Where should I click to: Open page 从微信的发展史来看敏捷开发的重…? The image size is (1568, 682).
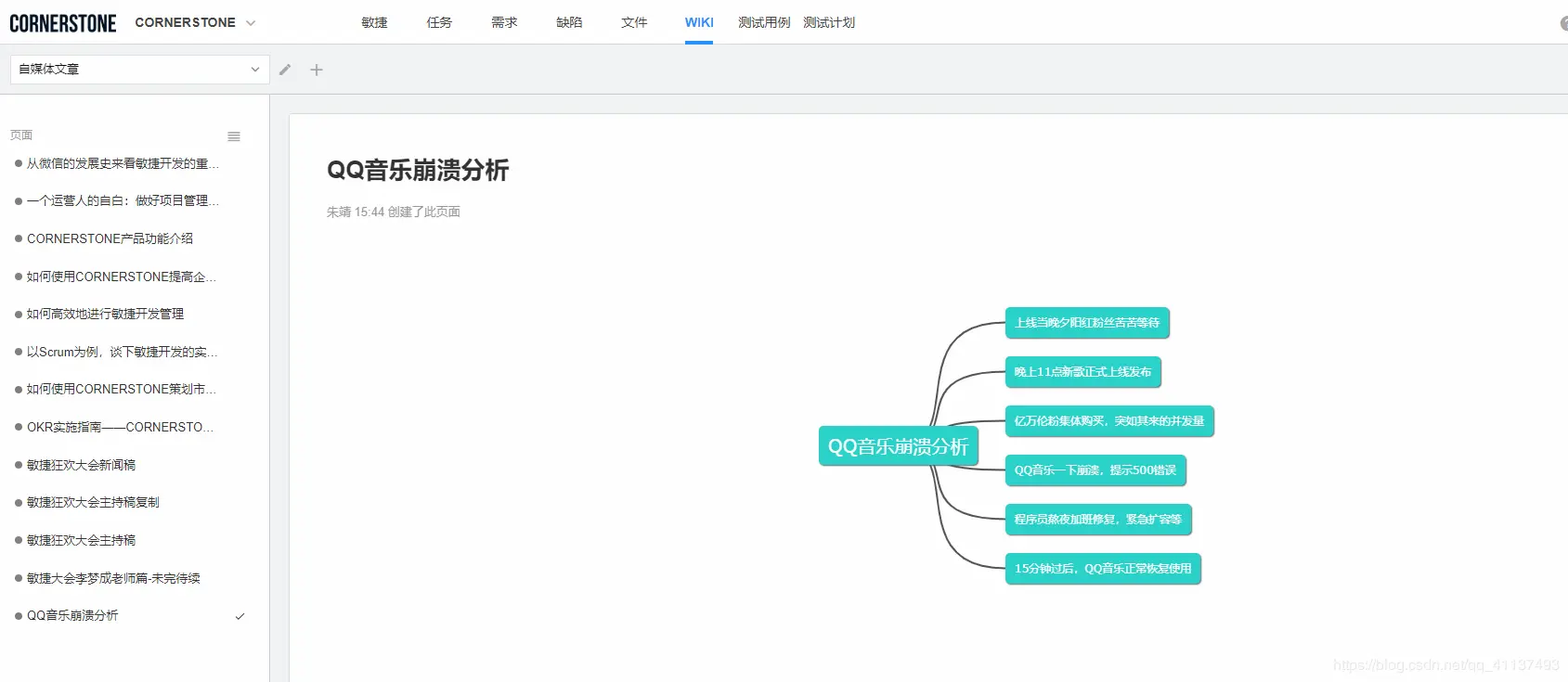pos(123,163)
